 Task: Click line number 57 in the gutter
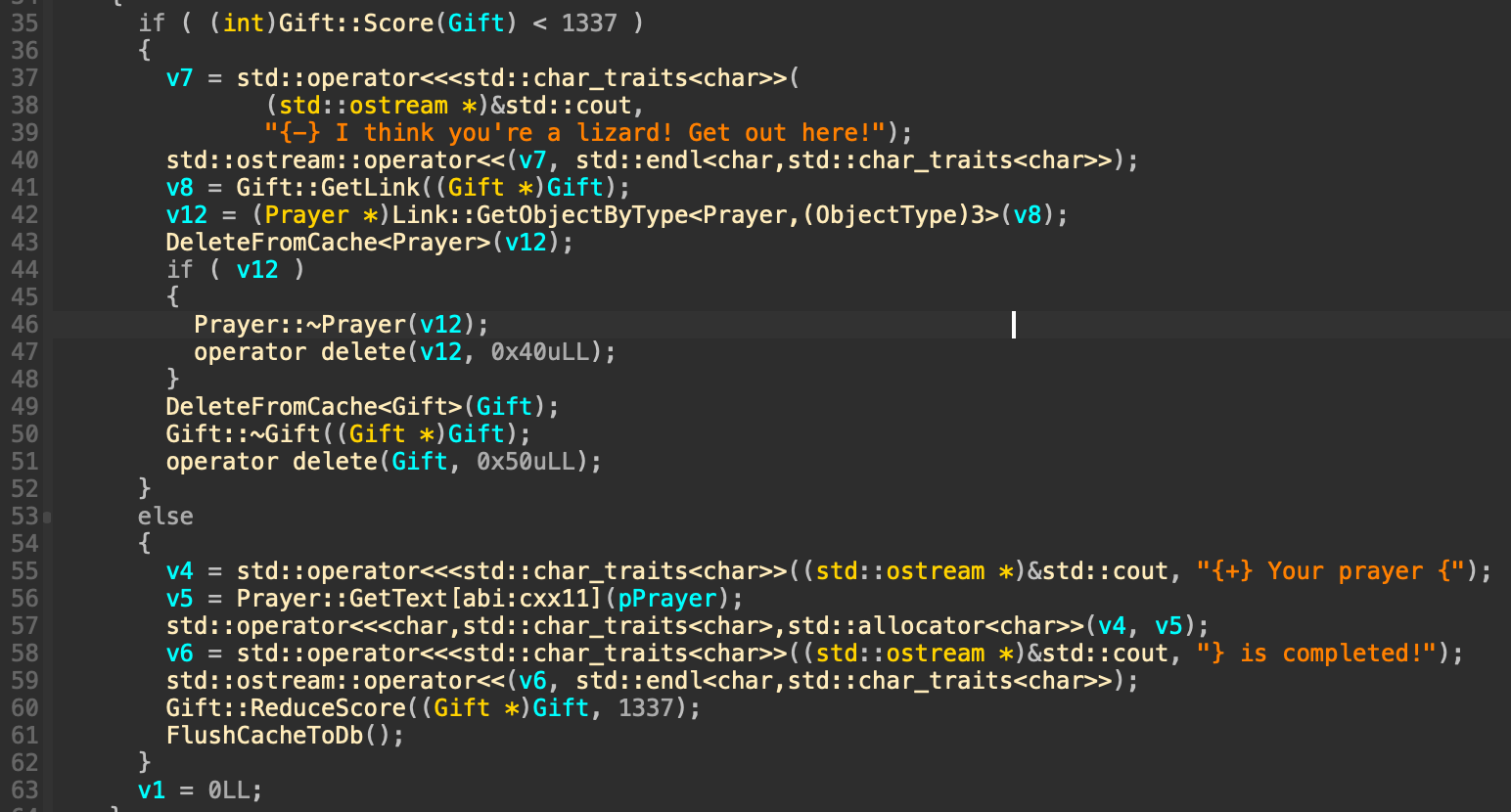pos(24,625)
